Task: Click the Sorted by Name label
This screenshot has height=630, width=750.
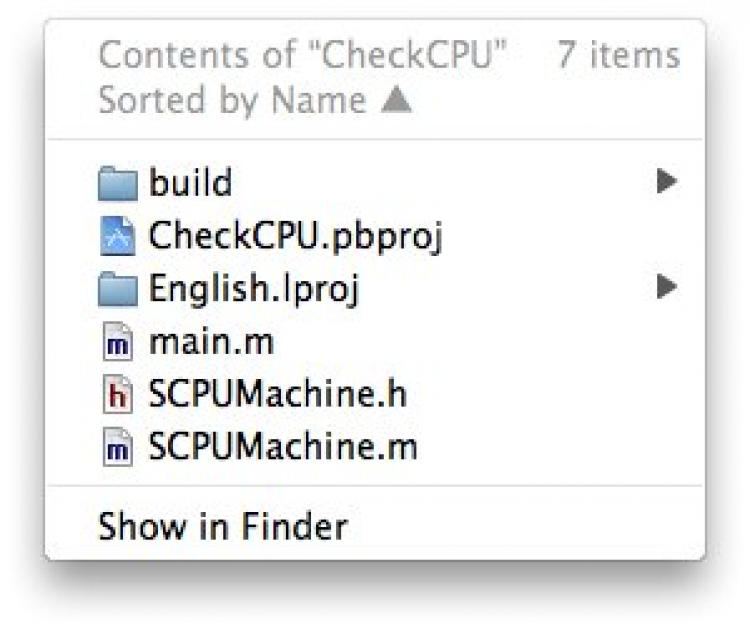Action: [x=232, y=100]
